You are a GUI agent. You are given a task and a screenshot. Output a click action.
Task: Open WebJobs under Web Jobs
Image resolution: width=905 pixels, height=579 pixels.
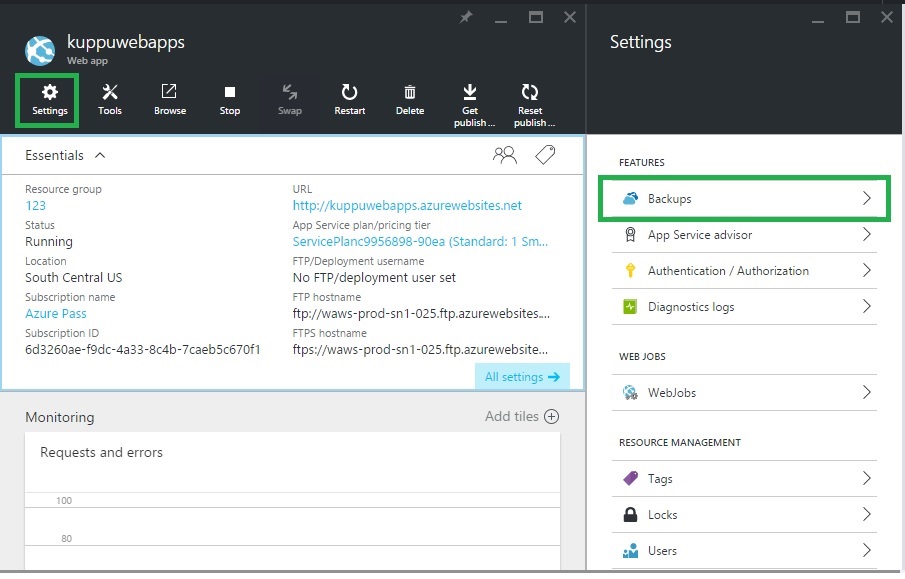(743, 393)
